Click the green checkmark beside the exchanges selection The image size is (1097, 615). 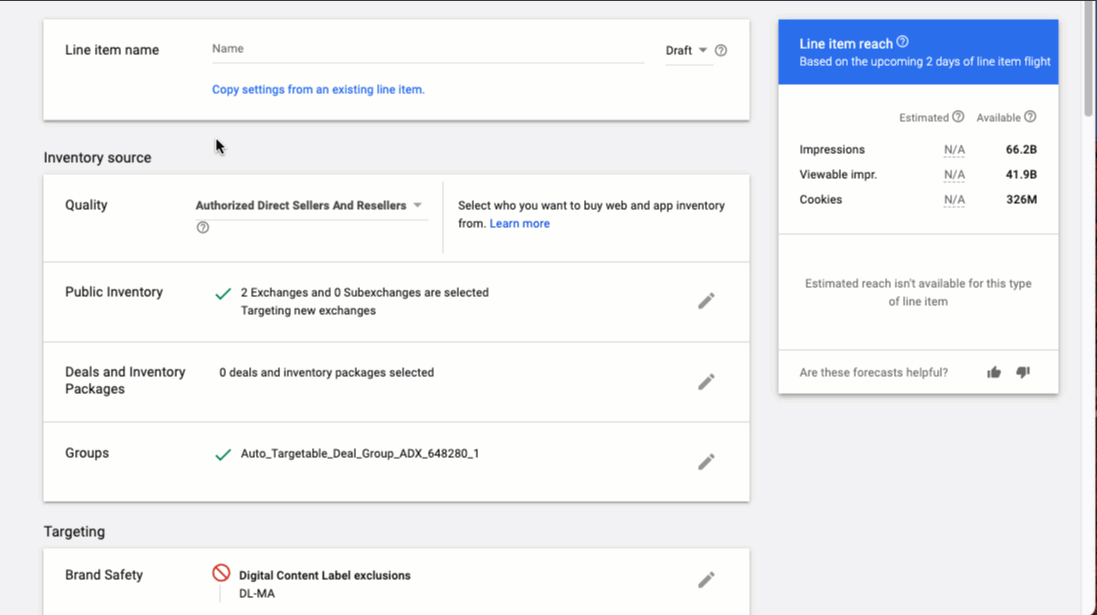(x=223, y=292)
